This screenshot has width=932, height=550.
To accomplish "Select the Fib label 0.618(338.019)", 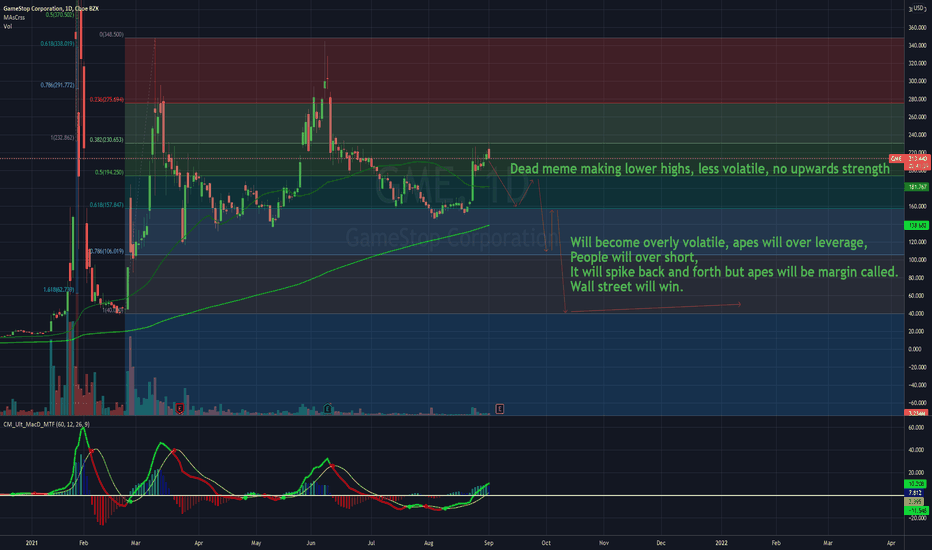I will coord(57,43).
